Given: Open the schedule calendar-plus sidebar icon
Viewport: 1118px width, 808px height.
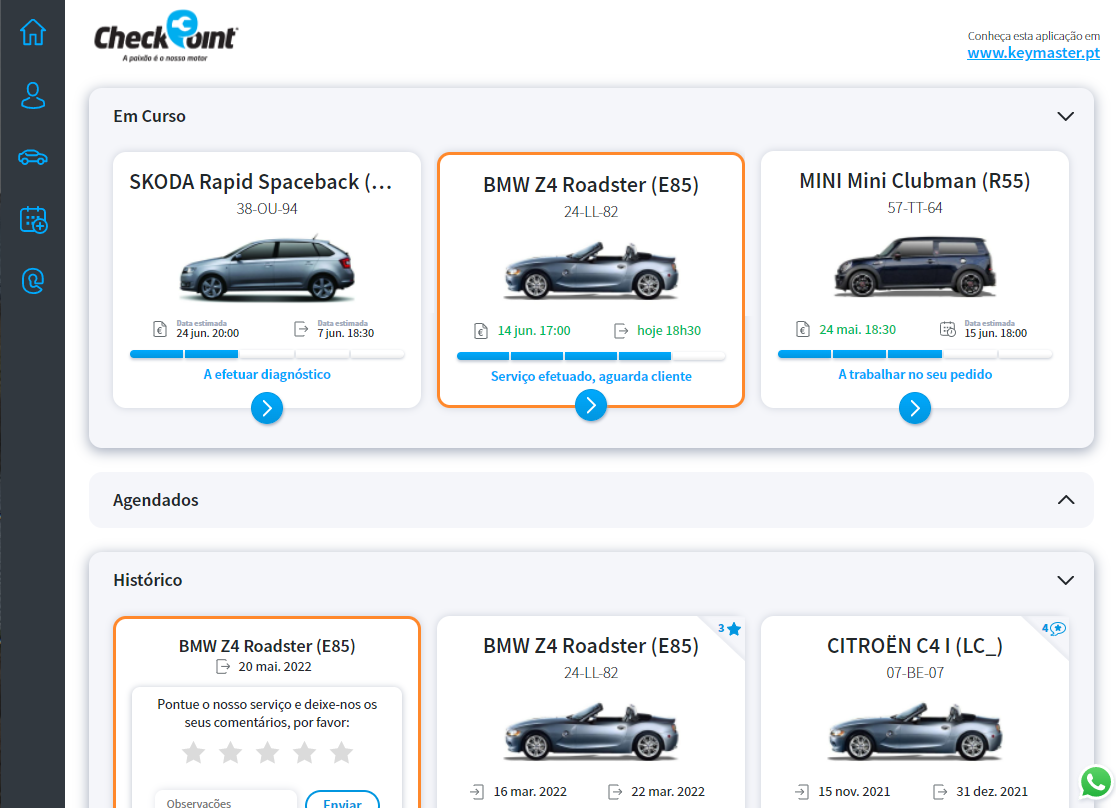Looking at the screenshot, I should point(33,220).
